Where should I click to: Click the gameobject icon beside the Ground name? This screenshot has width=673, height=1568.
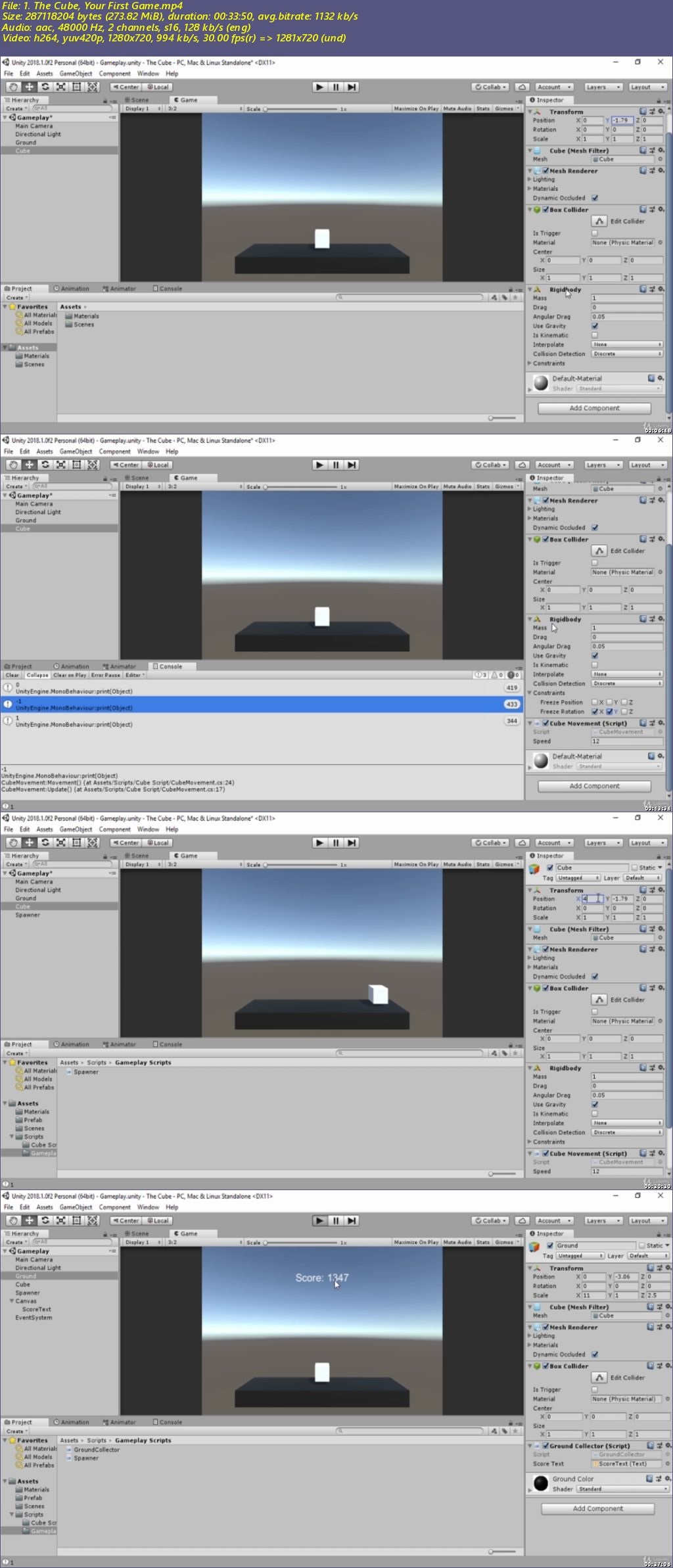click(x=534, y=1247)
